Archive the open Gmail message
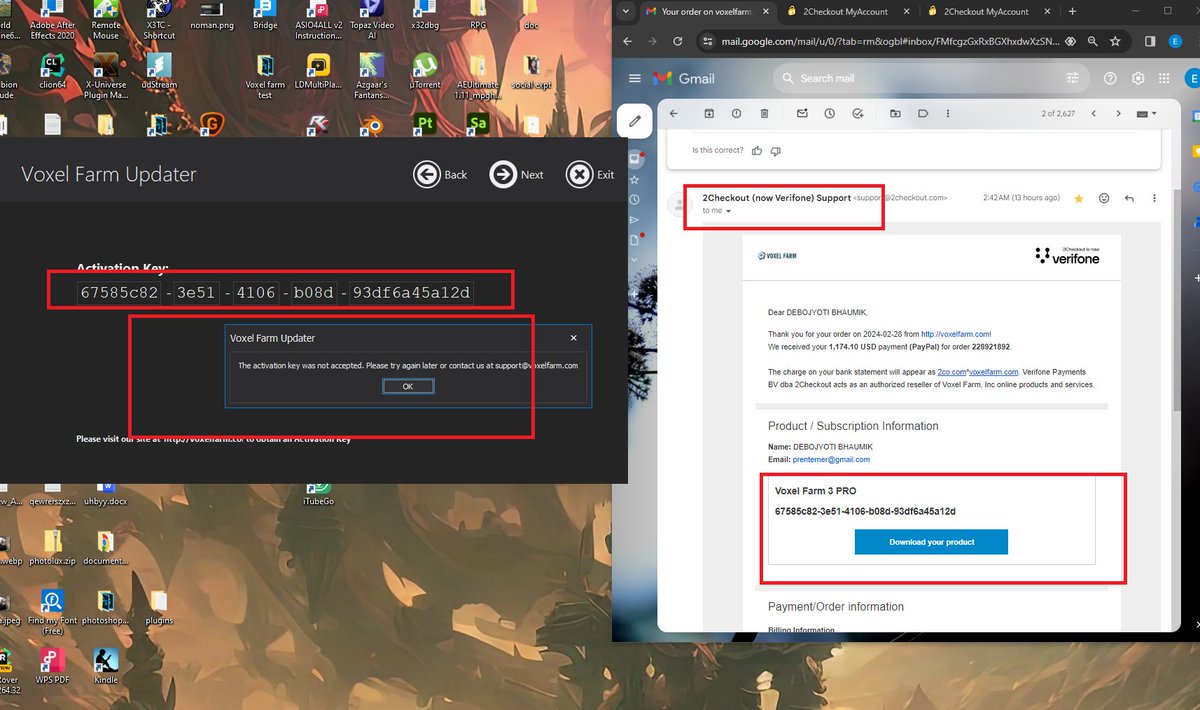The width and height of the screenshot is (1200, 710). point(709,114)
